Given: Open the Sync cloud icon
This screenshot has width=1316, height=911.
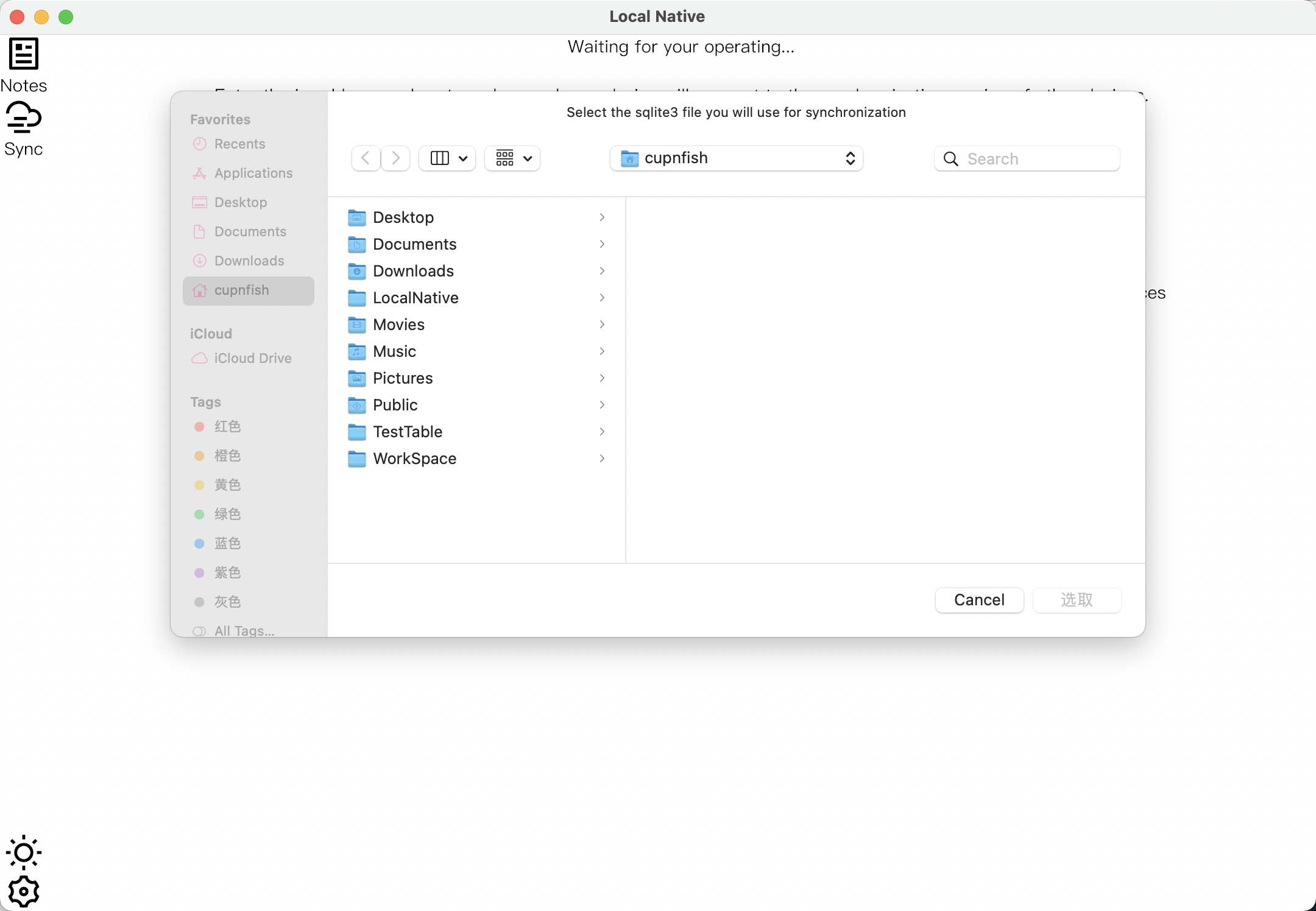Looking at the screenshot, I should 23,117.
